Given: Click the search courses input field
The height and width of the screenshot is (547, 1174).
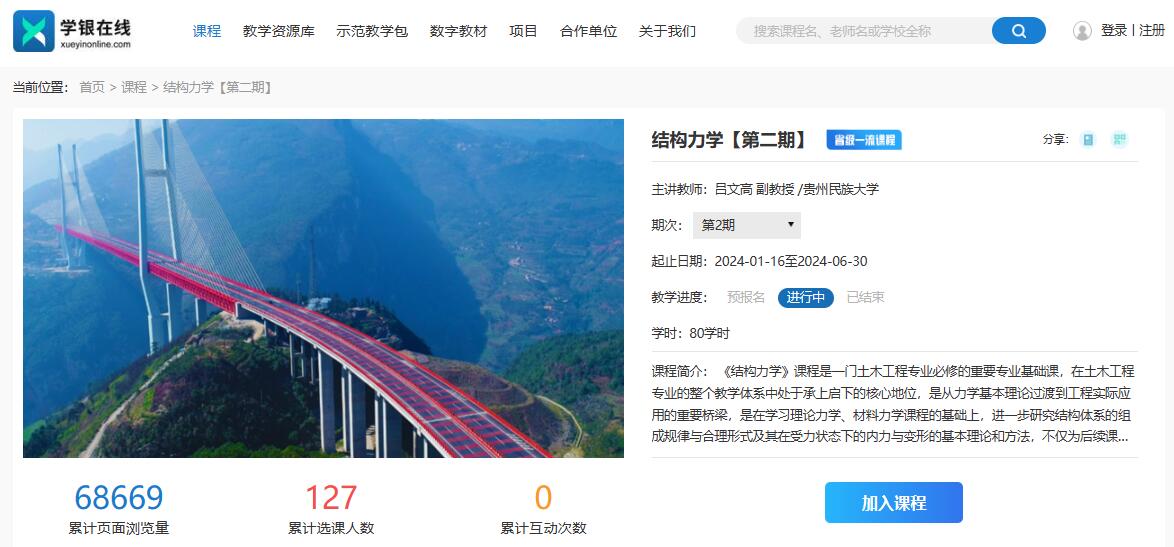Looking at the screenshot, I should tap(865, 31).
